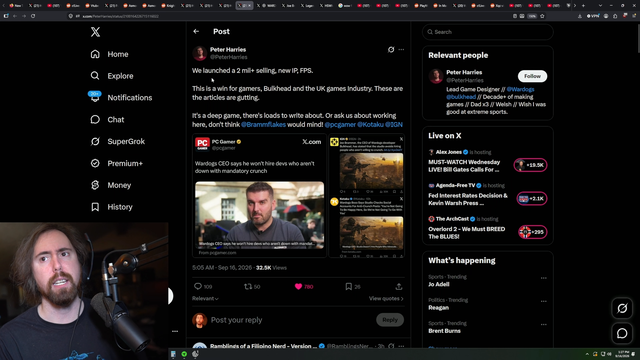Viewport: 640px width, 360px height.
Task: Open the lower right Kotaku screenshot image
Action: [371, 233]
